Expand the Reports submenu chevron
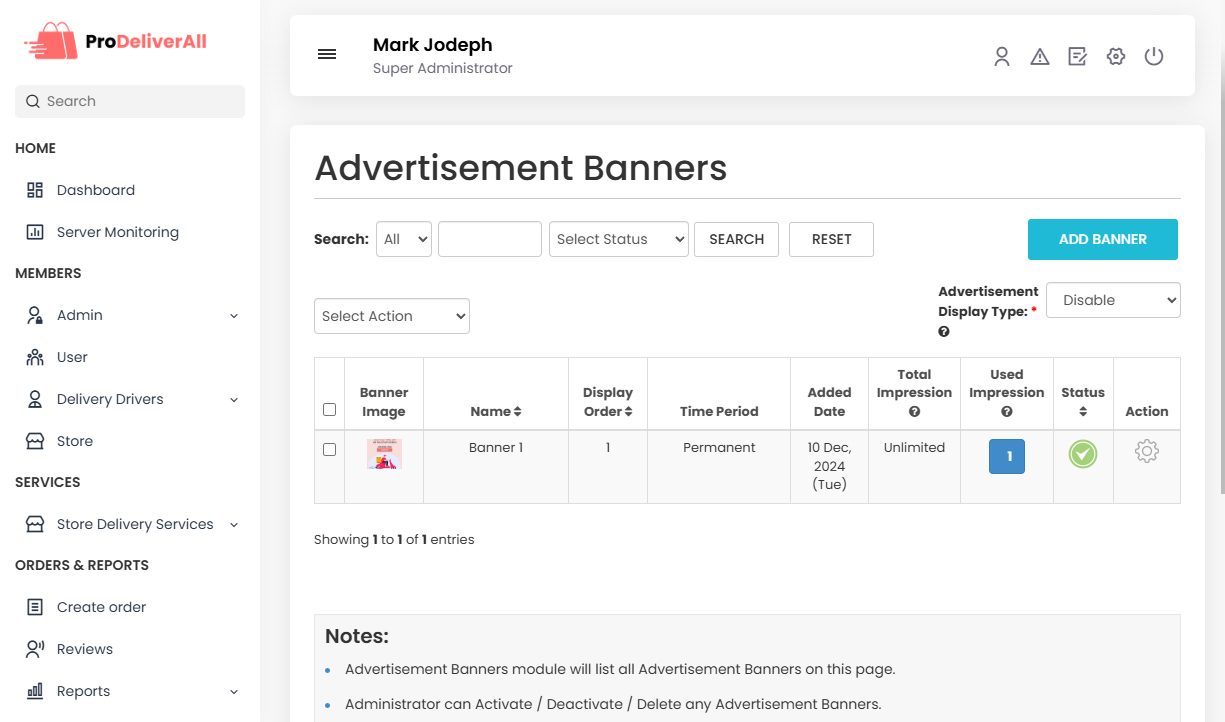Image resolution: width=1225 pixels, height=722 pixels. point(234,692)
